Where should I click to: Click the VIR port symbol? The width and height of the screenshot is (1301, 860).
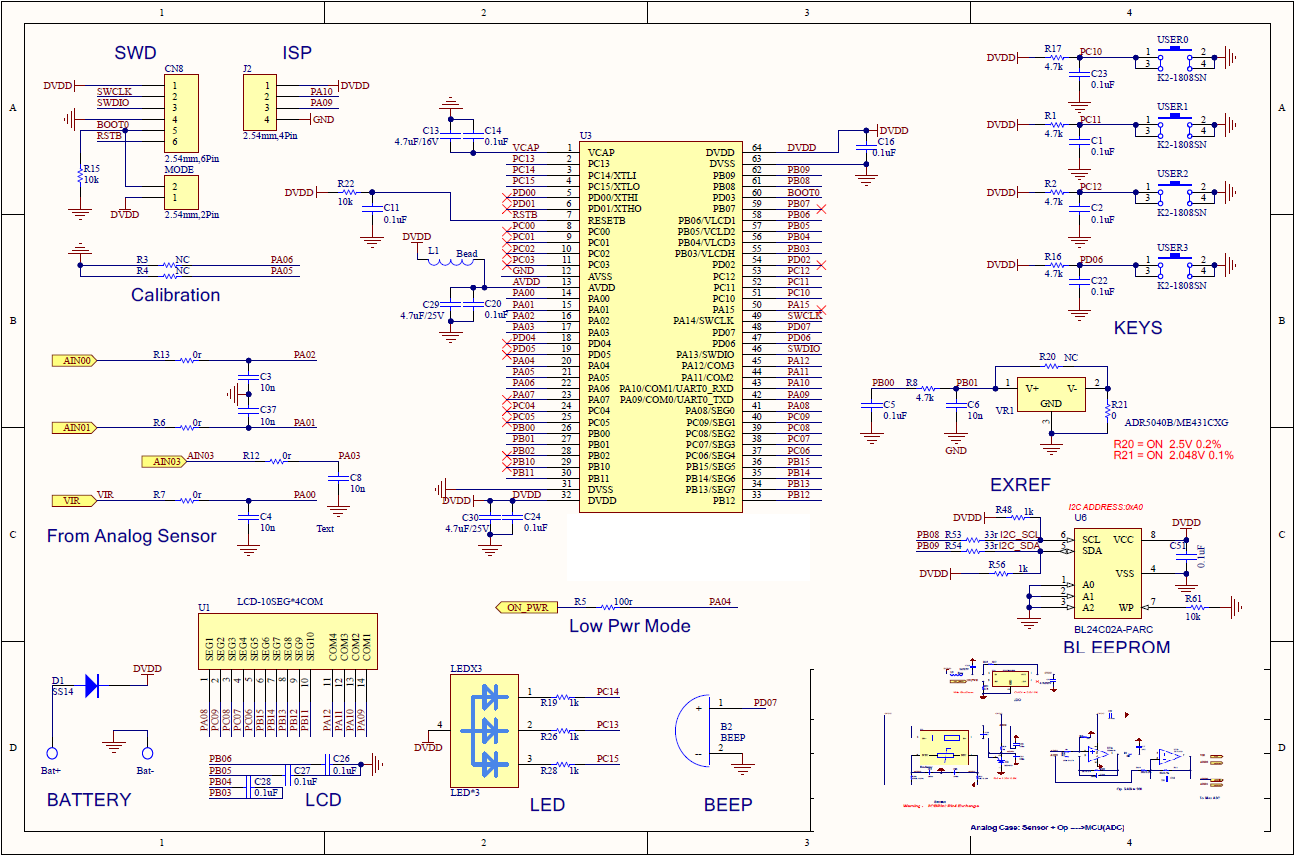[74, 500]
